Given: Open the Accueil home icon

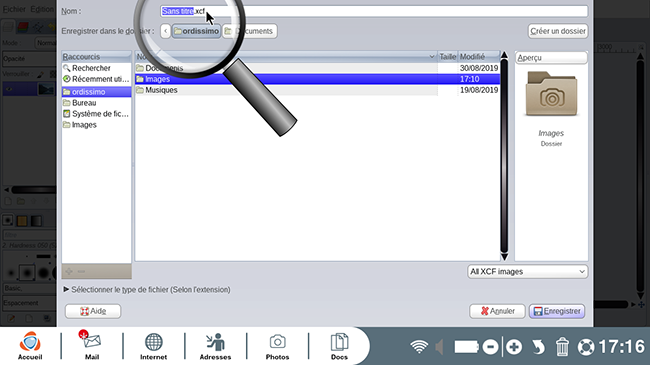Looking at the screenshot, I should point(30,346).
